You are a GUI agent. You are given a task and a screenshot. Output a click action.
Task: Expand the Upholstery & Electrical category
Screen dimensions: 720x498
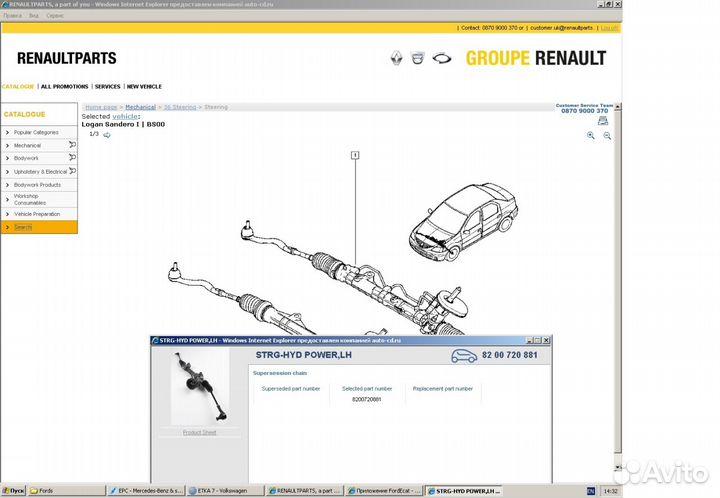(39, 172)
